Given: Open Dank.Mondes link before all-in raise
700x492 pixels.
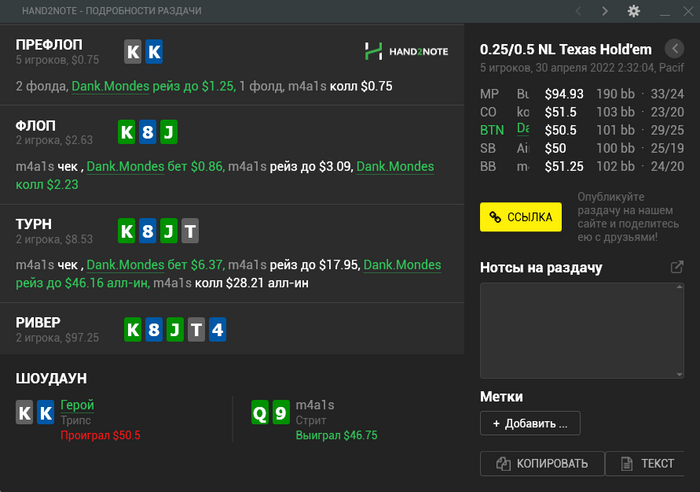Looking at the screenshot, I should click(x=402, y=264).
